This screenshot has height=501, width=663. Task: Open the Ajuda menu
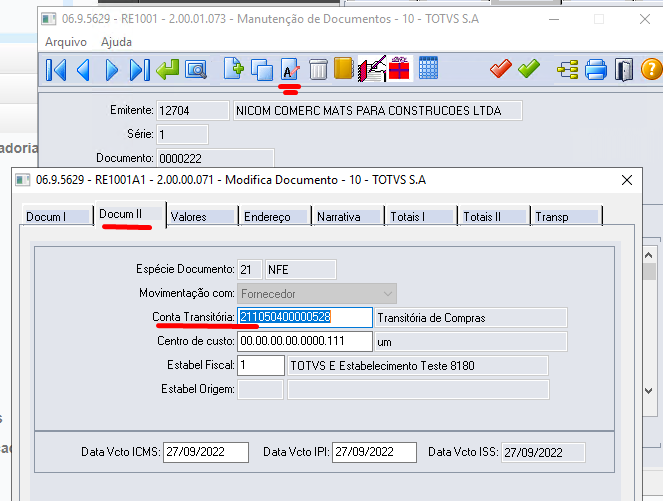116,42
